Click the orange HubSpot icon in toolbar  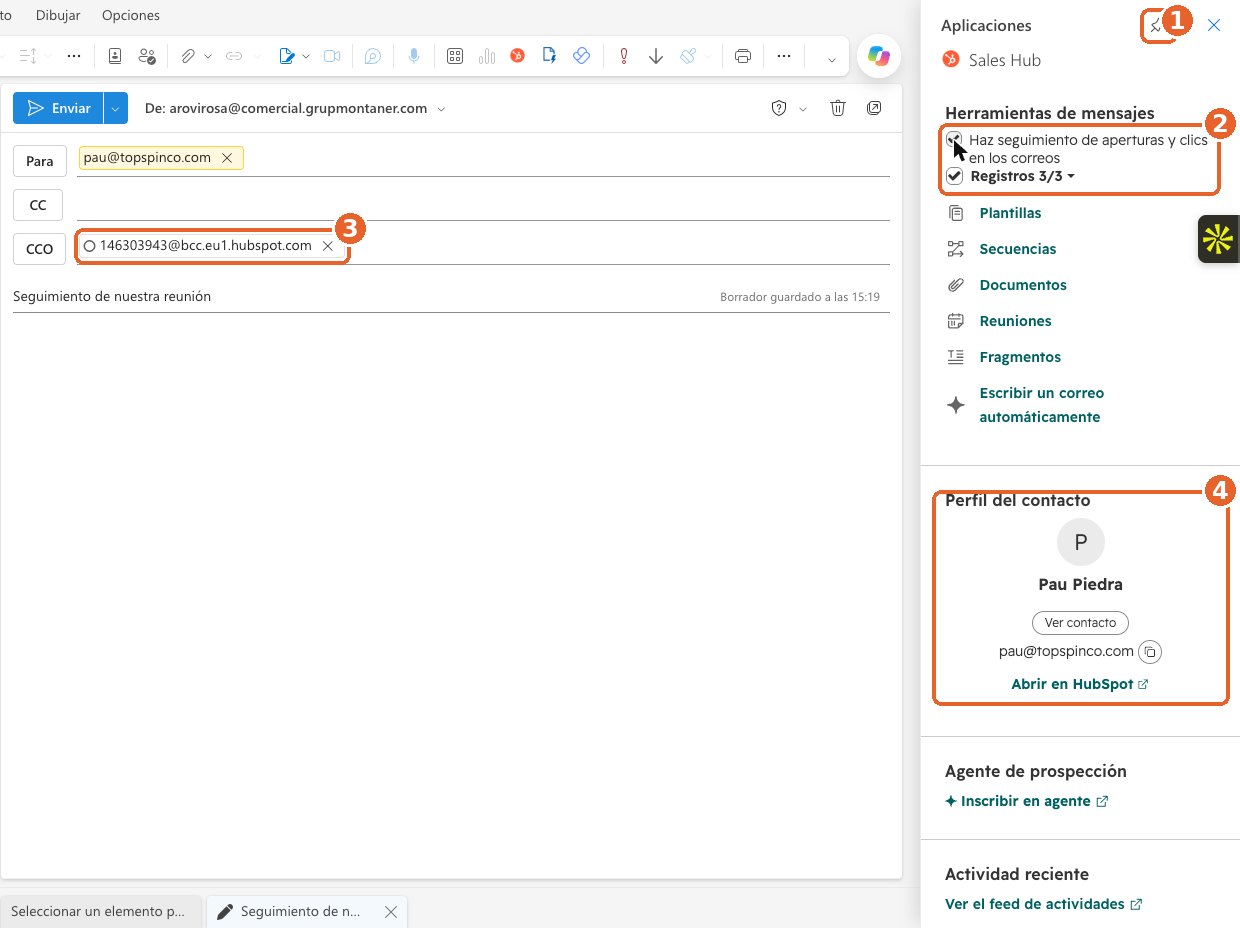[518, 56]
